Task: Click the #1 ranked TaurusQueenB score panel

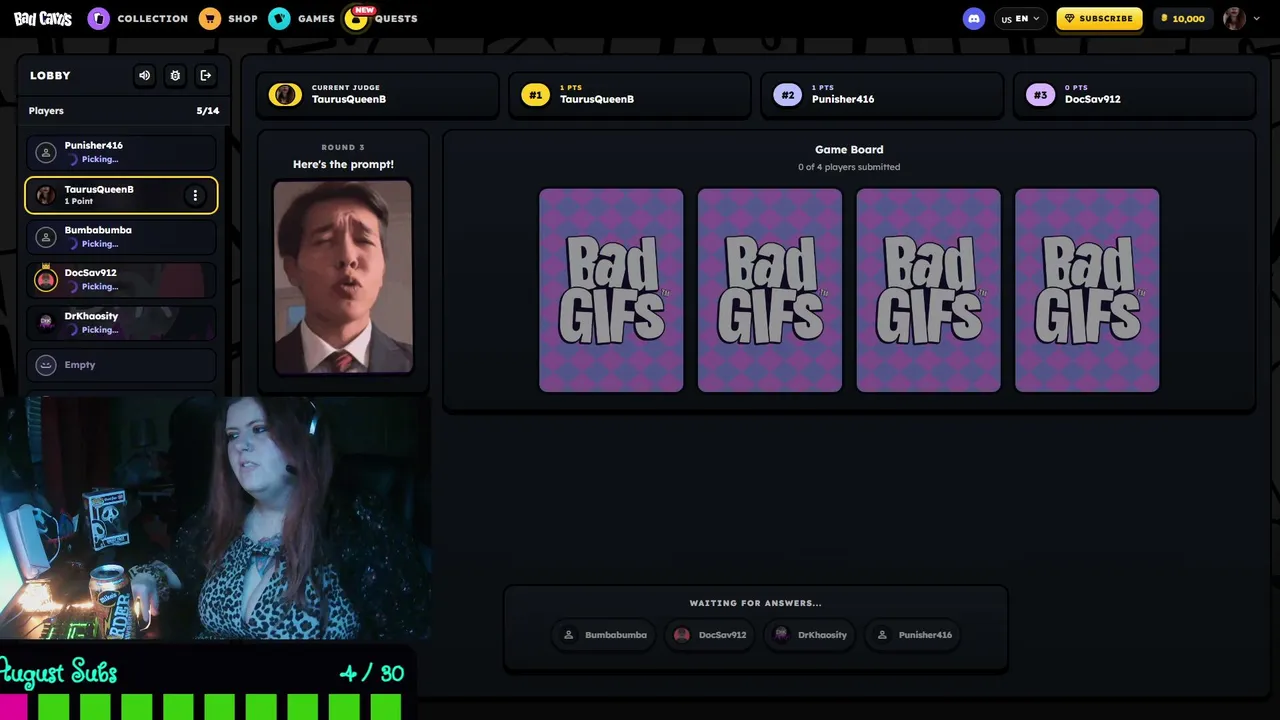Action: coord(630,95)
